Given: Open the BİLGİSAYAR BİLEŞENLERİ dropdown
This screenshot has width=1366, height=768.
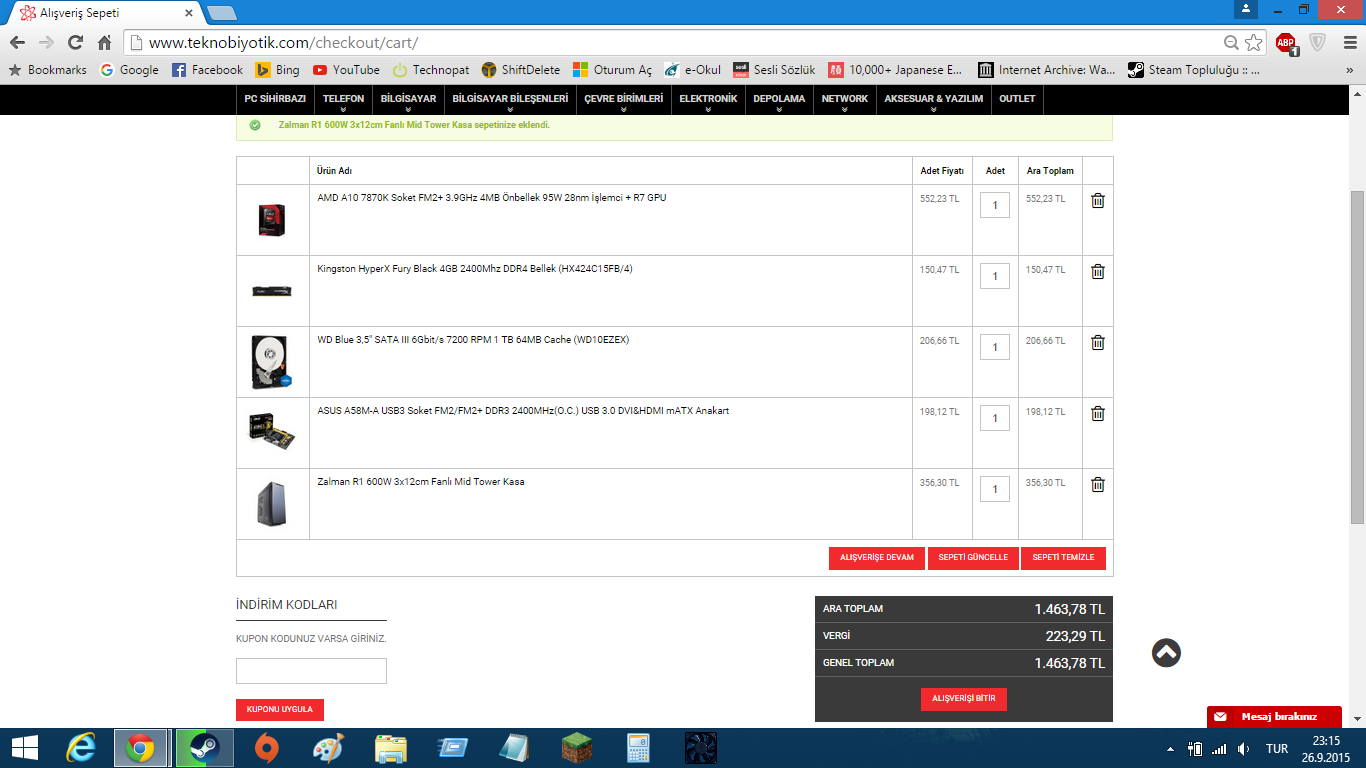Looking at the screenshot, I should 510,99.
